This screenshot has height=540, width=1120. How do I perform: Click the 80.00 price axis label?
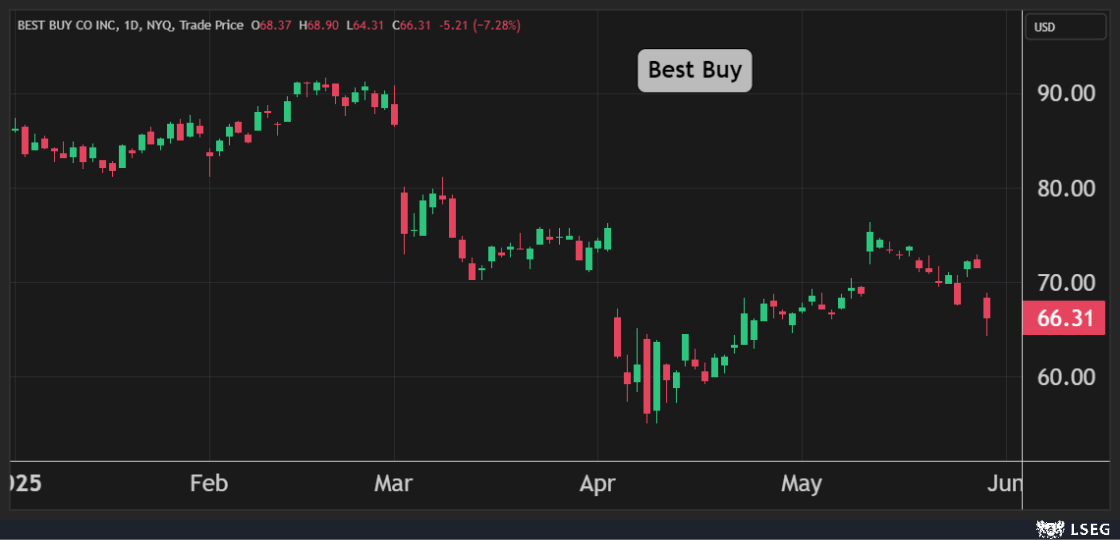1064,188
